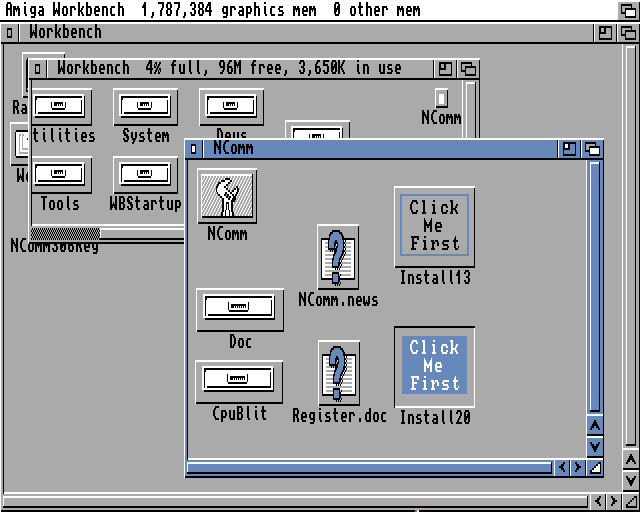Launch the highlighted Install20 Click Me First icon

click(434, 367)
